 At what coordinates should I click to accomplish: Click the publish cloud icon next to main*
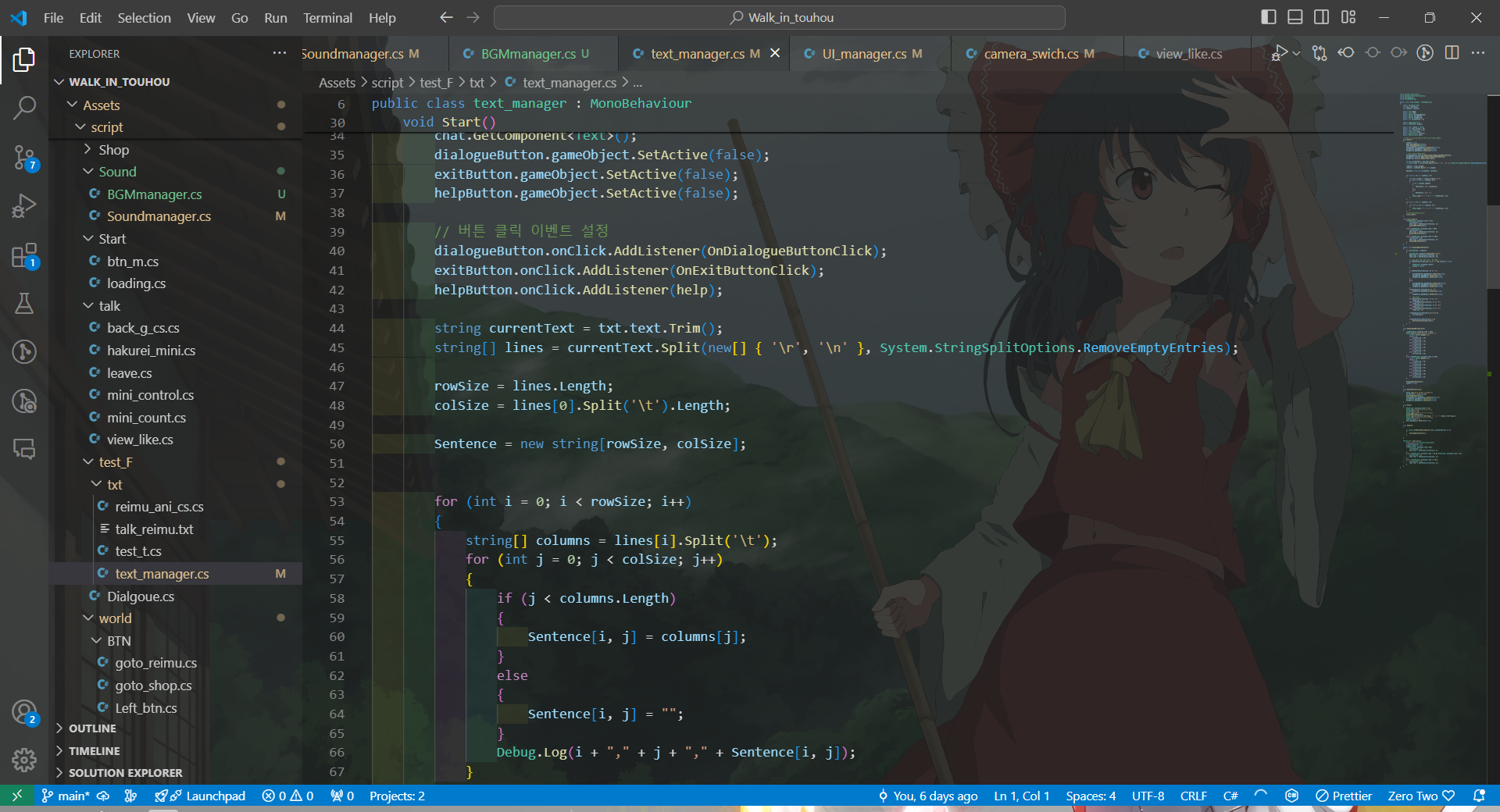(102, 796)
